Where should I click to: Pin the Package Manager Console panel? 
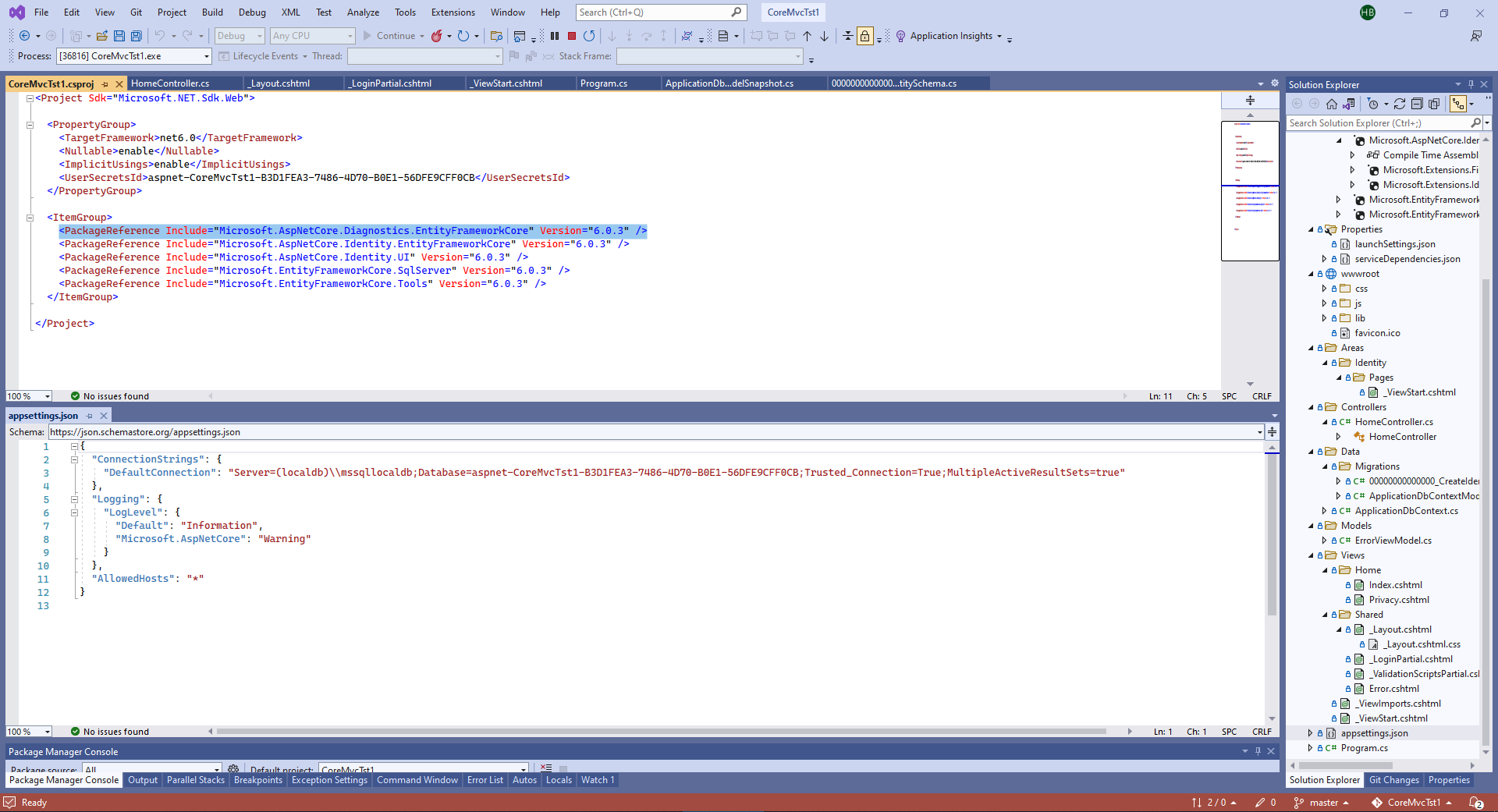tap(1258, 751)
